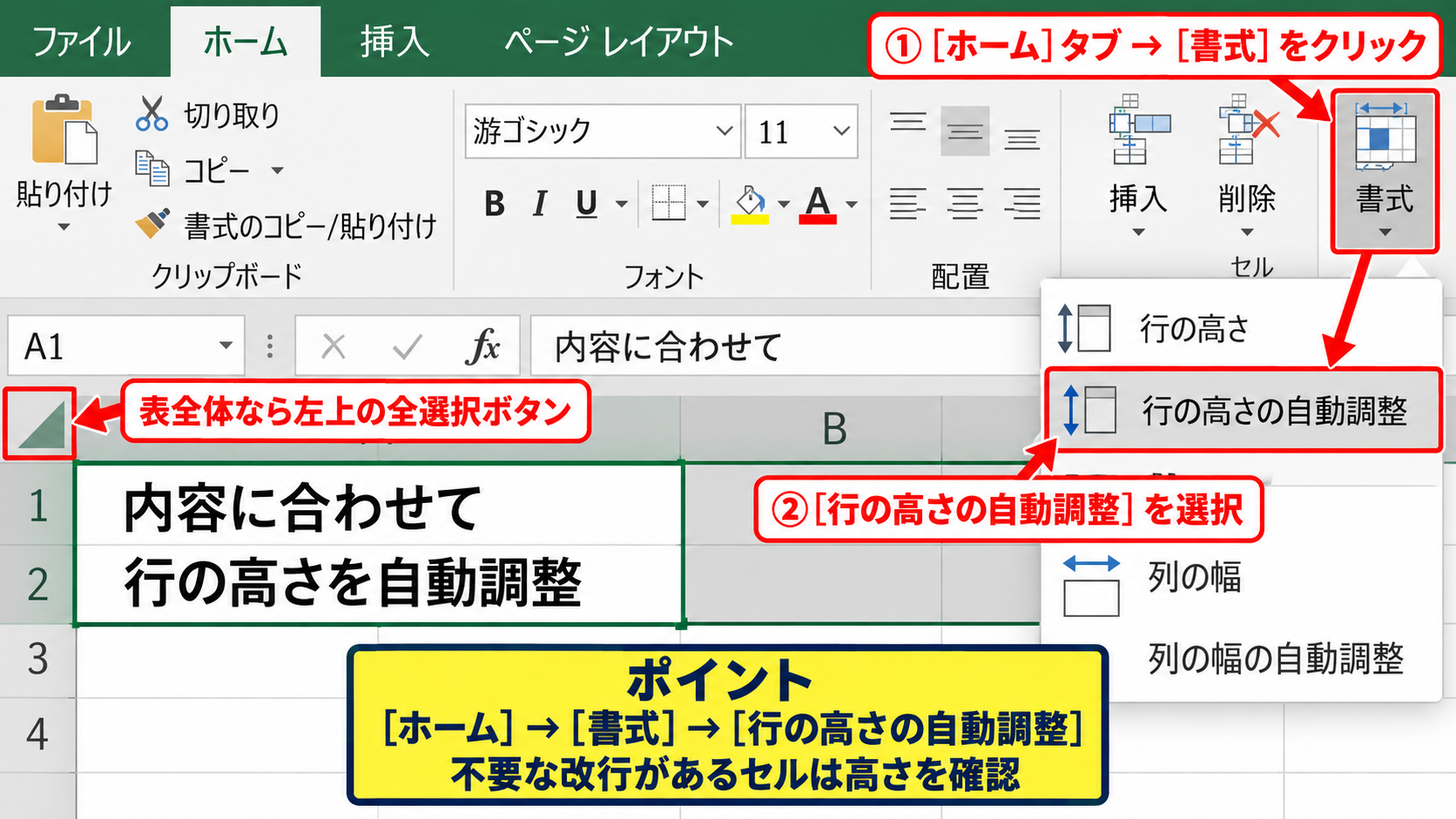
Task: Toggle middle vertical alignment
Action: pyautogui.click(x=965, y=131)
